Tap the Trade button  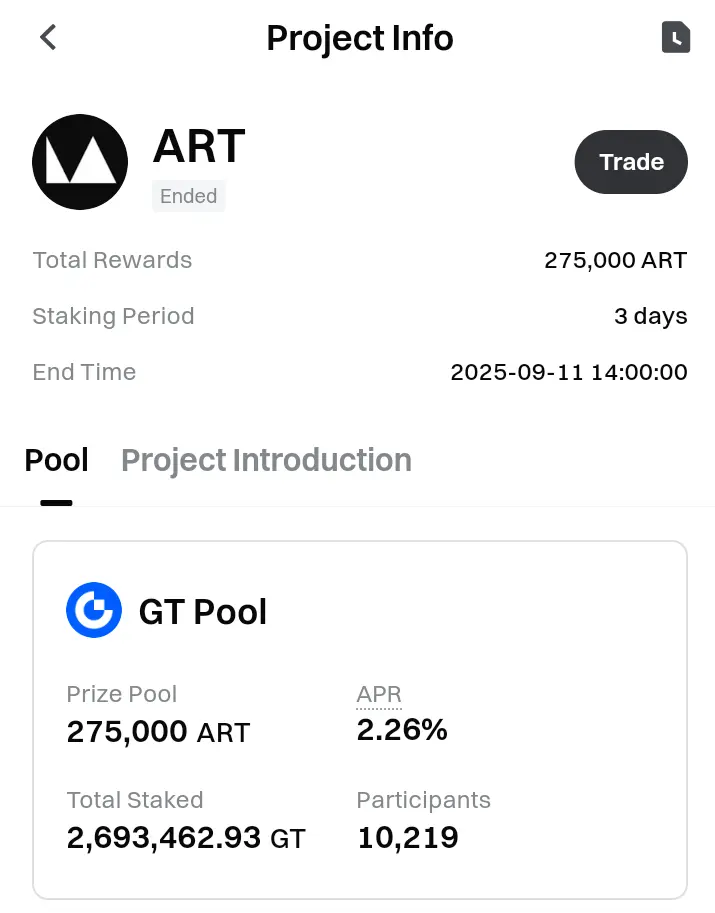631,162
